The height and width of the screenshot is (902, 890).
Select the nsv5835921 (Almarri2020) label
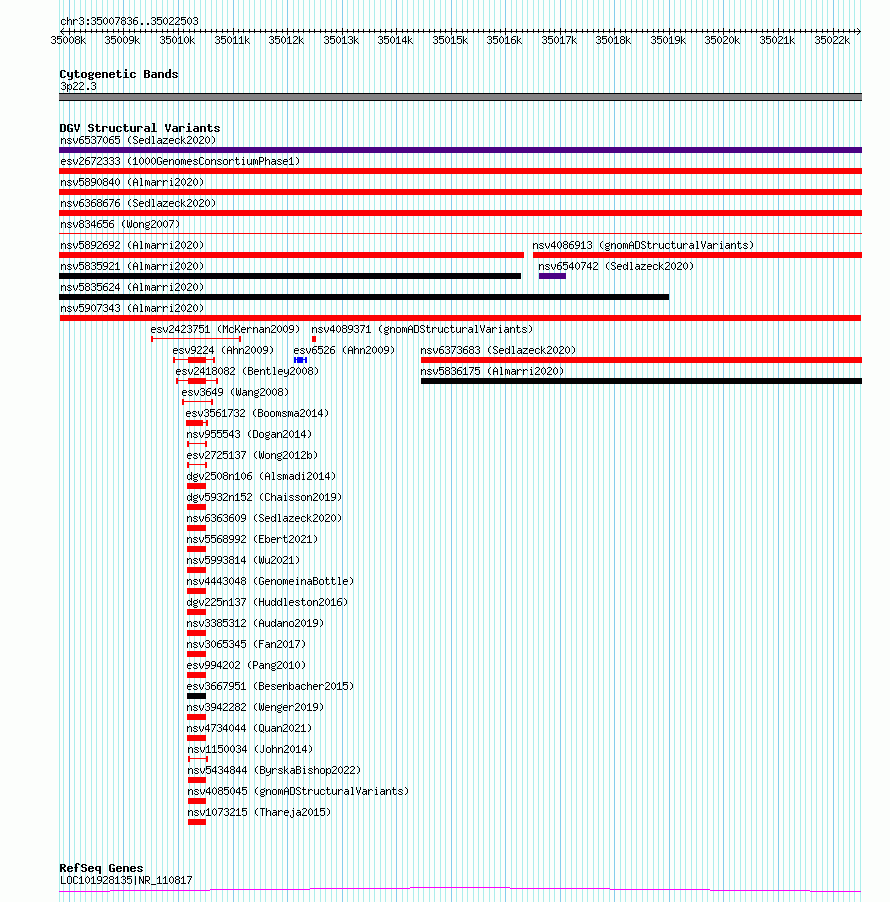(132, 266)
